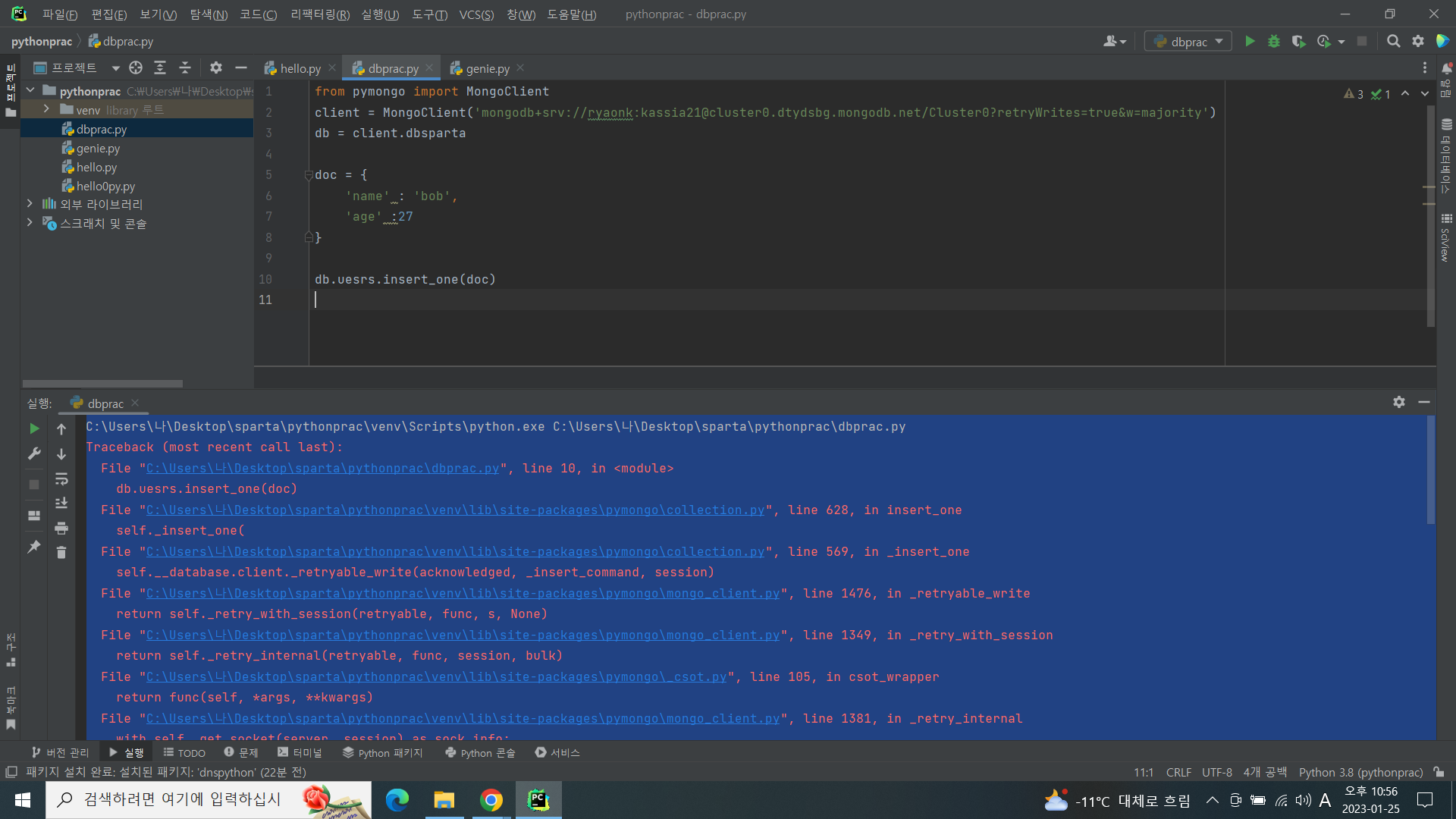This screenshot has height=819, width=1456.
Task: Rerun dbprac in Run tool window
Action: coord(34,429)
